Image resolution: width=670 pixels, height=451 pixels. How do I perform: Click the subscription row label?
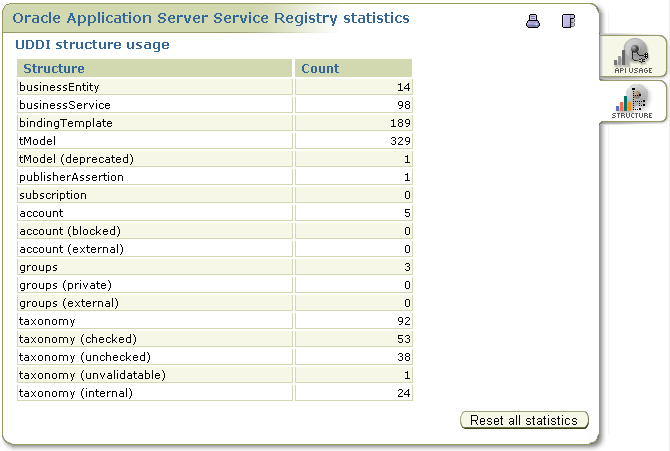pyautogui.click(x=53, y=195)
